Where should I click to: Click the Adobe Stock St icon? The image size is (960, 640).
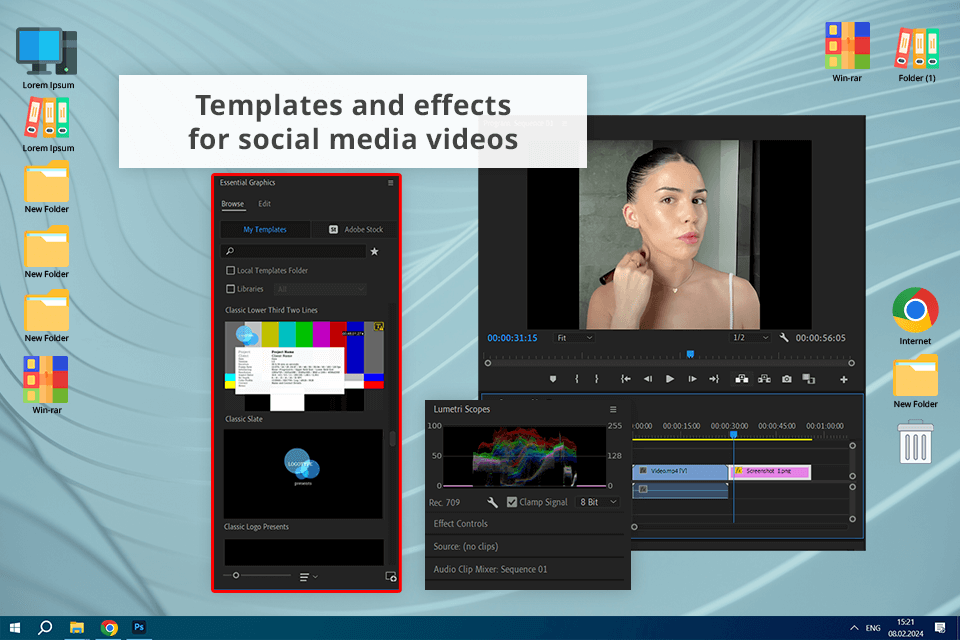pyautogui.click(x=333, y=230)
